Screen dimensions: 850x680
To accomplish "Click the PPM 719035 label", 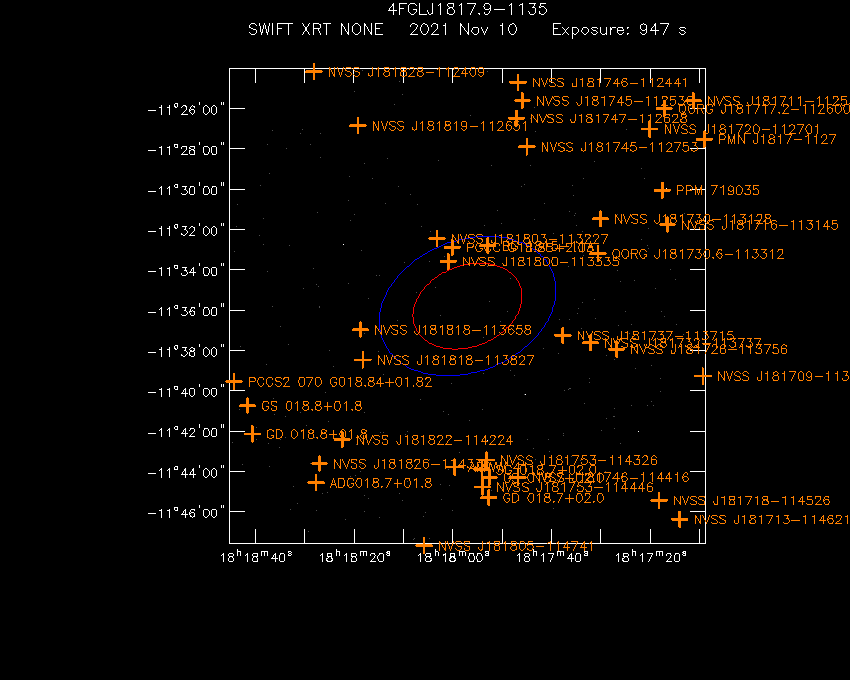I will click(x=718, y=190).
